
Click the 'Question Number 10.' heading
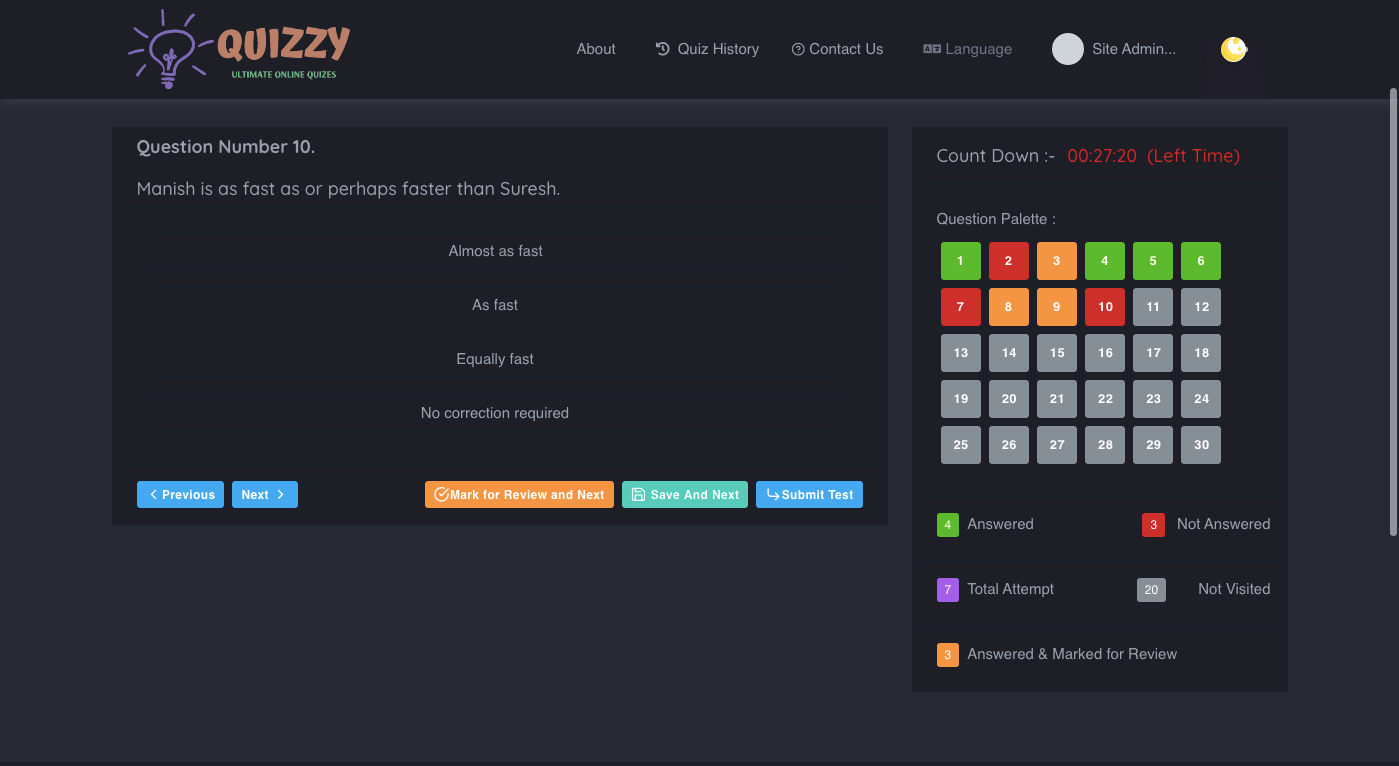(226, 147)
